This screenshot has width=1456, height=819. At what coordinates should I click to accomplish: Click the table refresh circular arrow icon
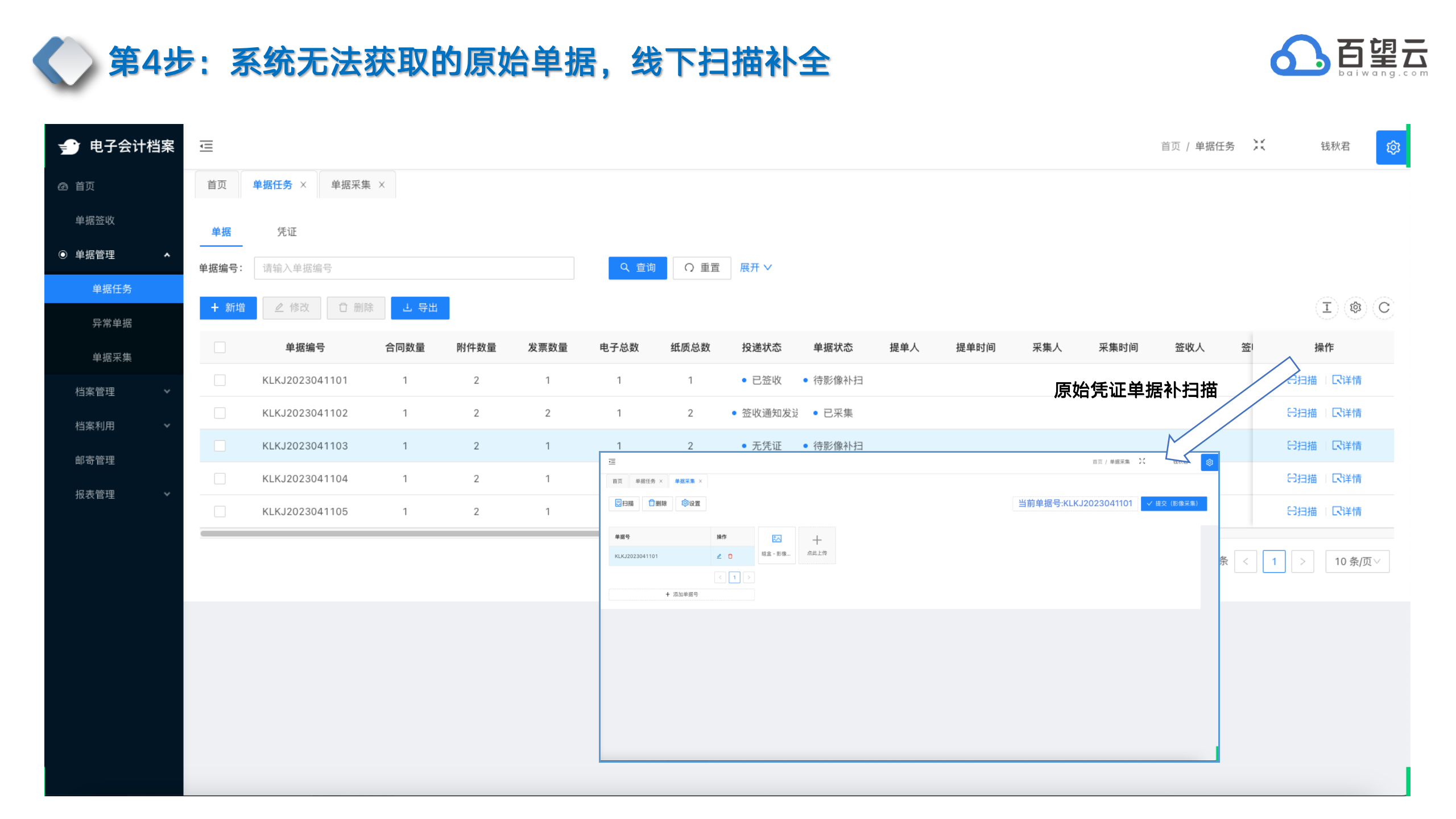pyautogui.click(x=1384, y=308)
